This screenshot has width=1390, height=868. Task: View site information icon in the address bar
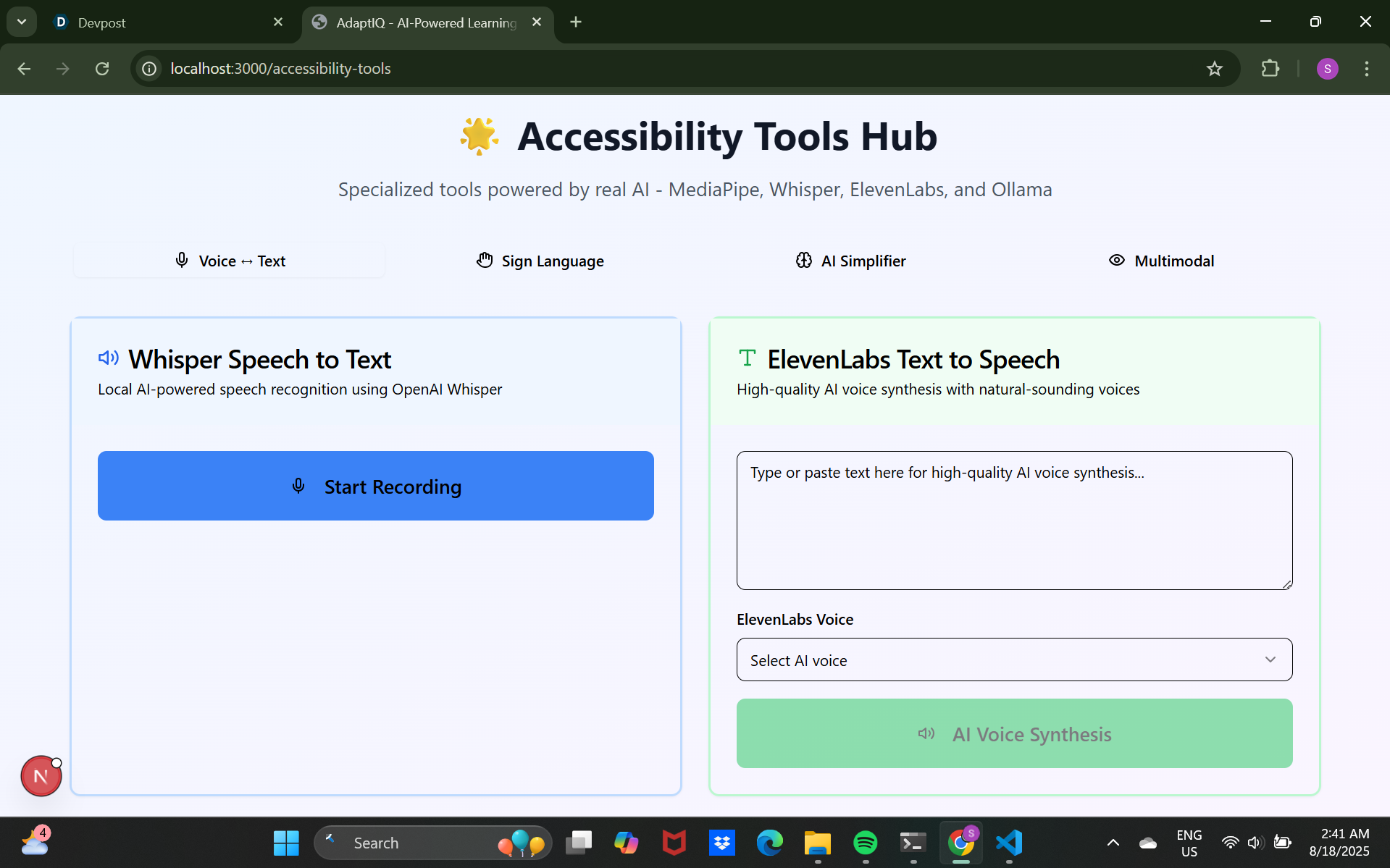click(149, 69)
